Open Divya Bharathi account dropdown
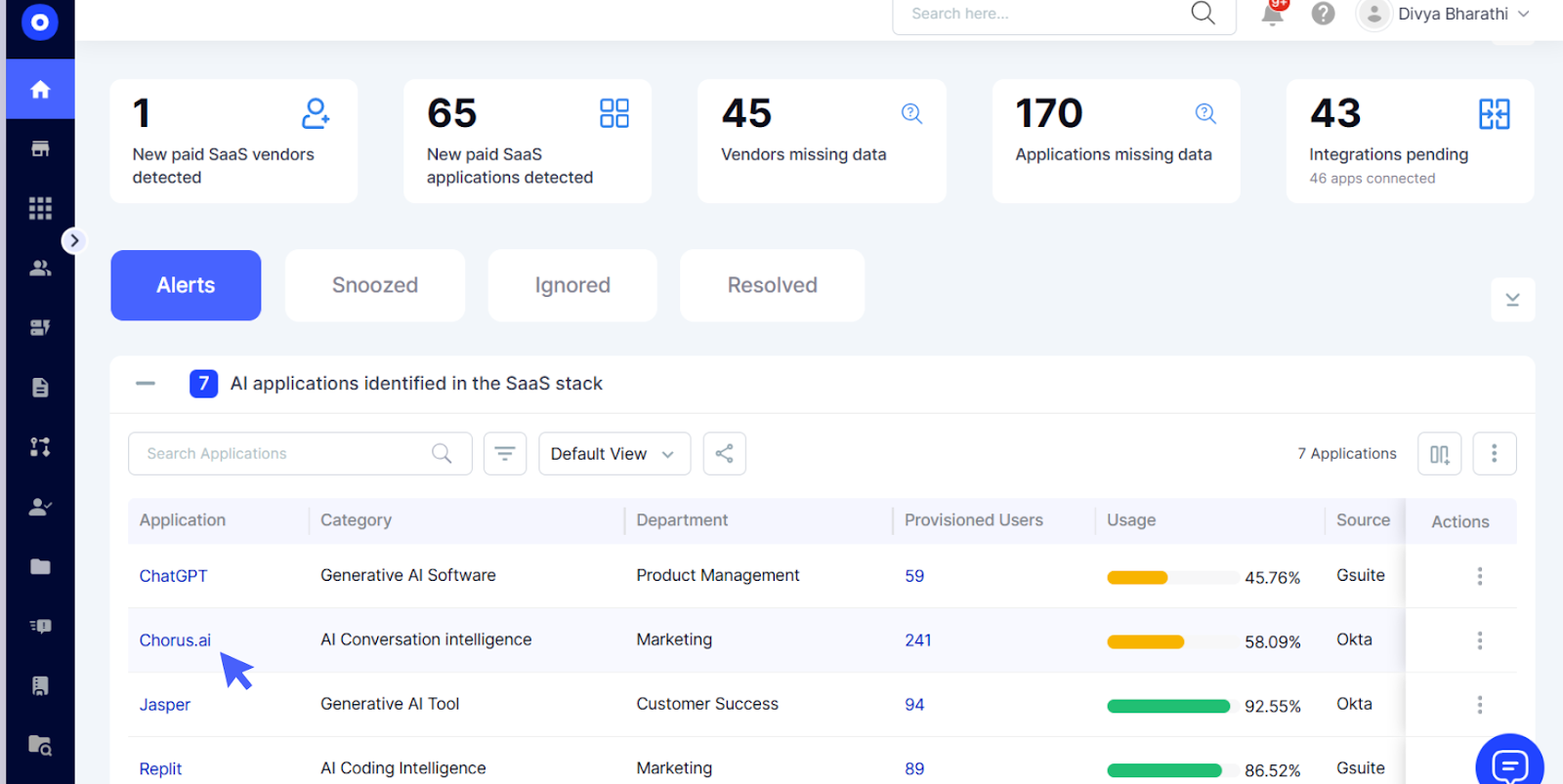The width and height of the screenshot is (1563, 784). [x=1445, y=14]
